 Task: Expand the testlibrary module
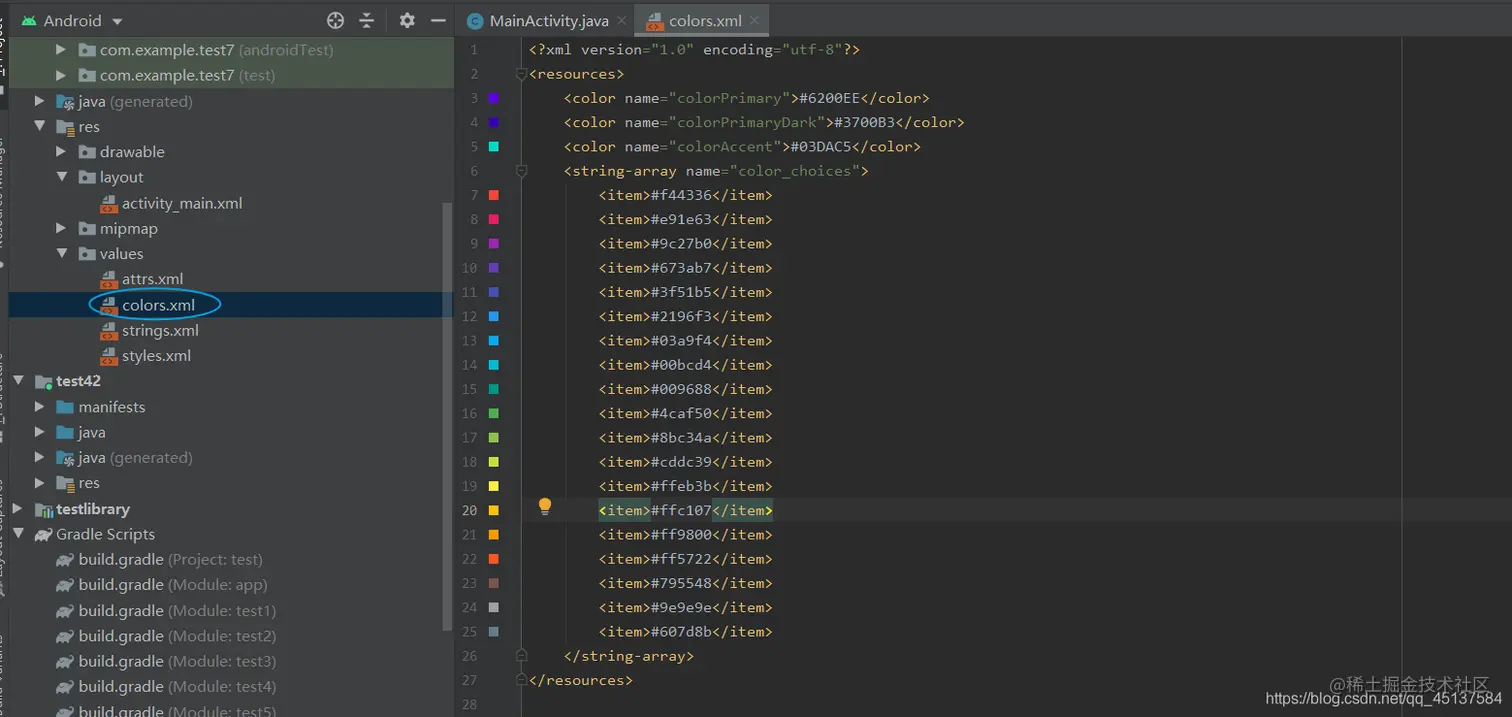17,509
